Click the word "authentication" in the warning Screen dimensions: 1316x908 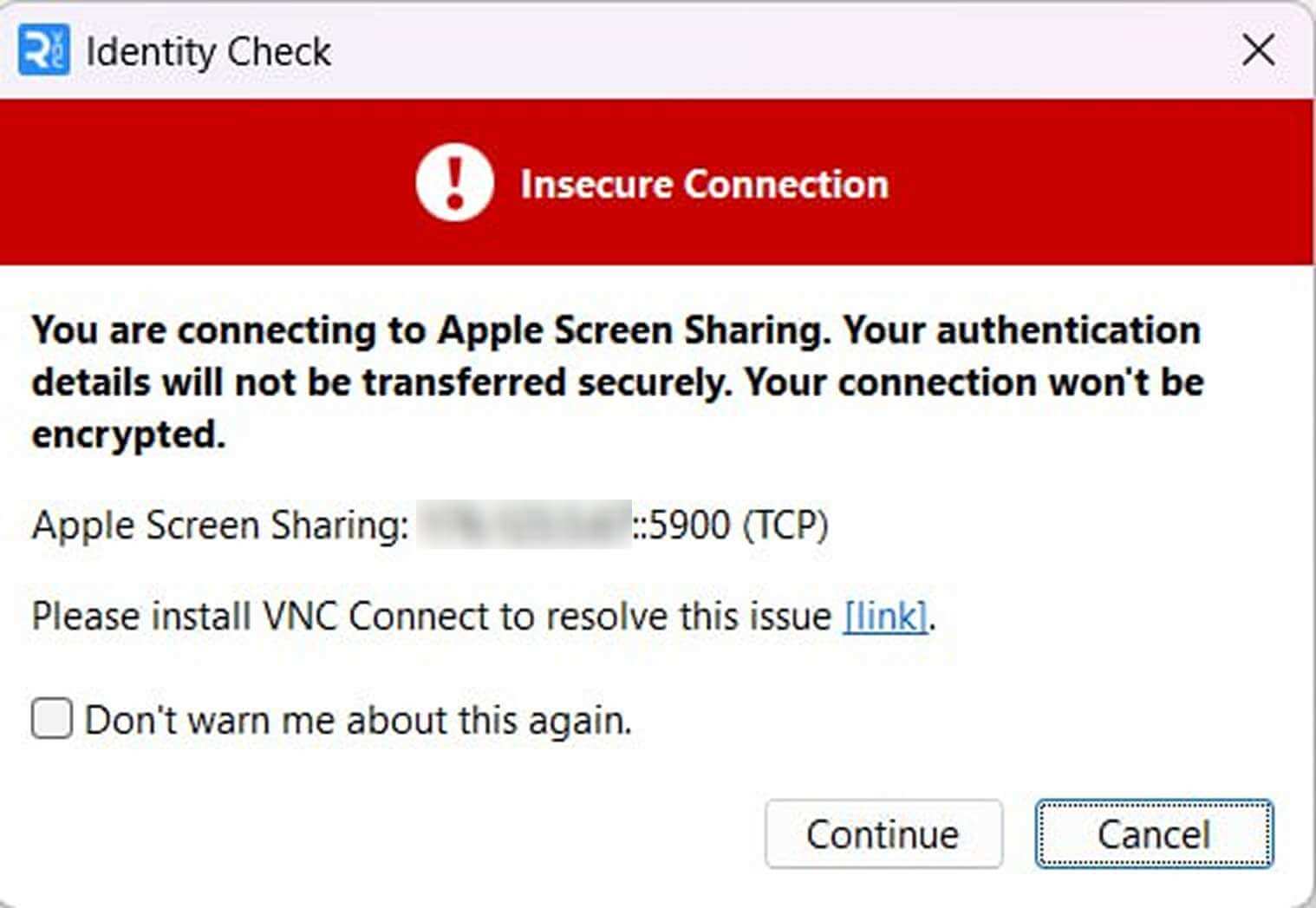[x=1069, y=330]
